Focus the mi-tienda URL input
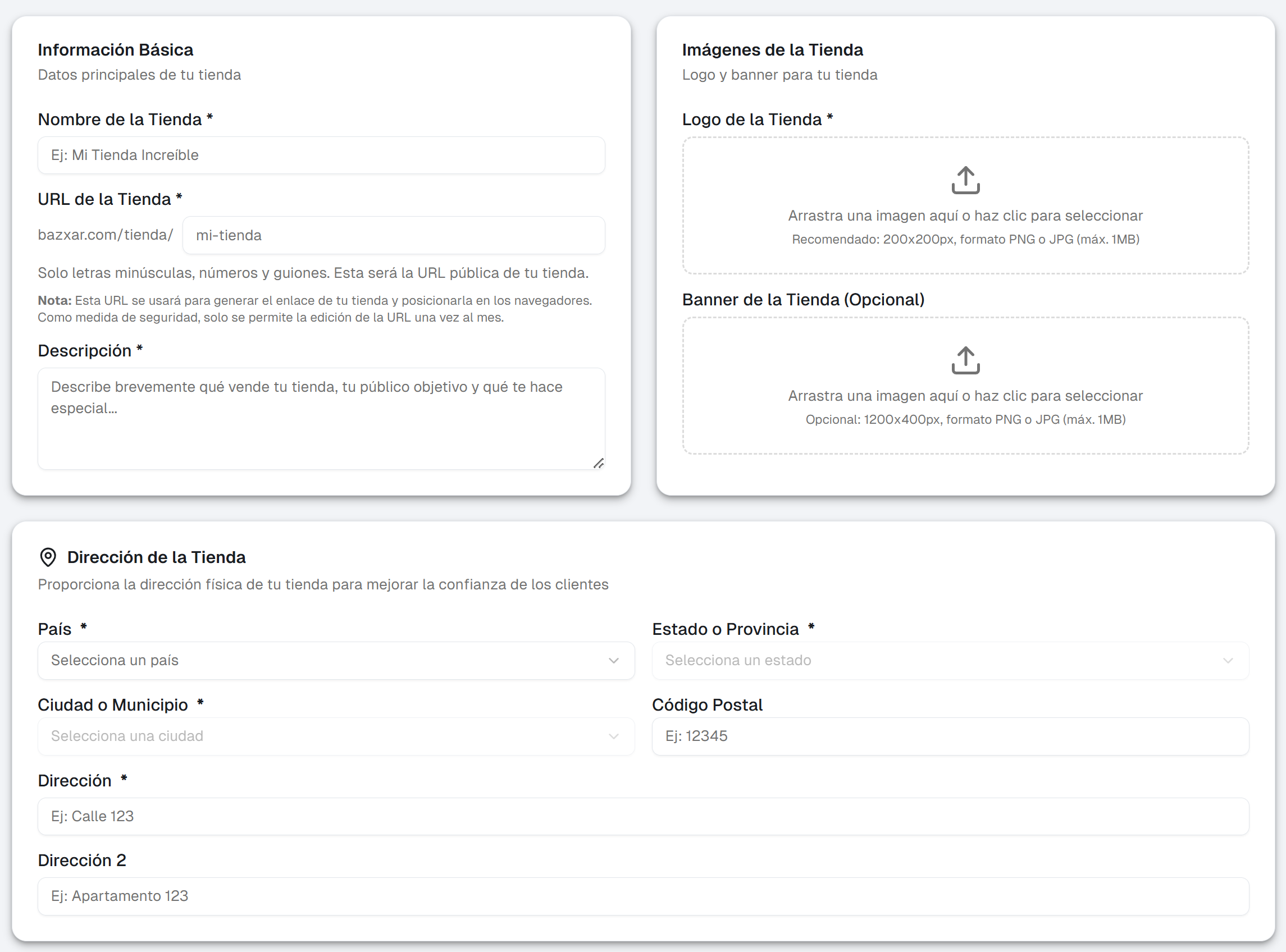The width and height of the screenshot is (1286, 952). 393,235
